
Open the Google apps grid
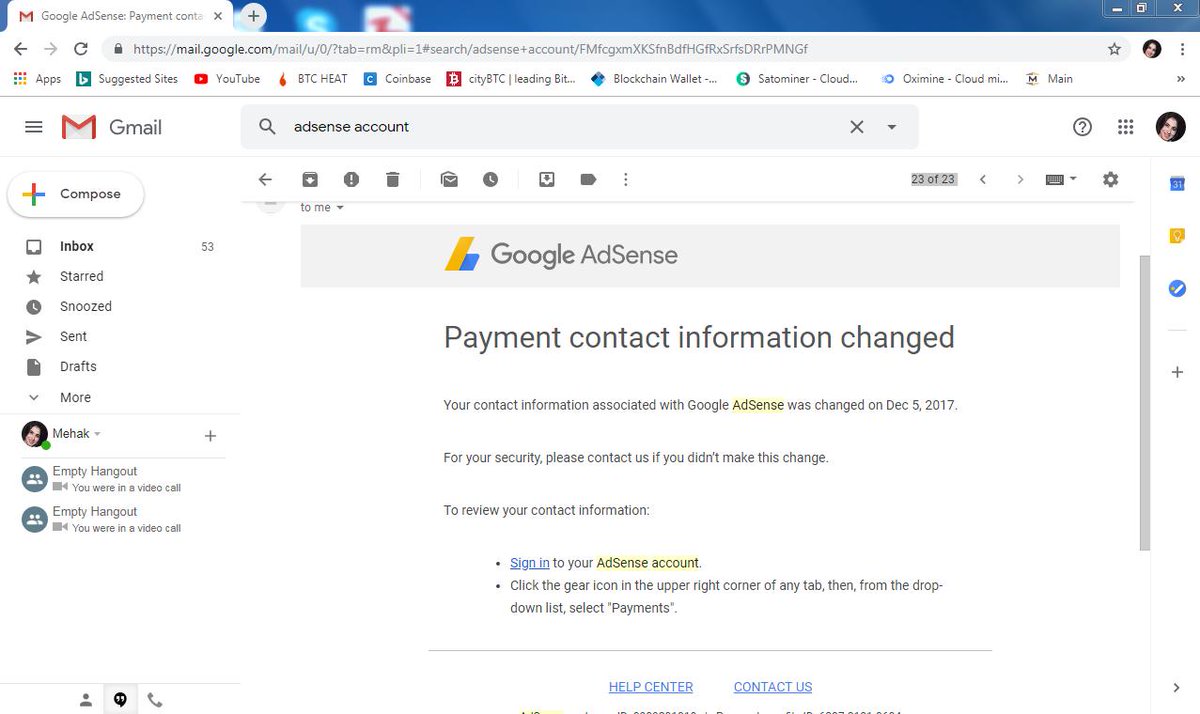click(x=1126, y=127)
